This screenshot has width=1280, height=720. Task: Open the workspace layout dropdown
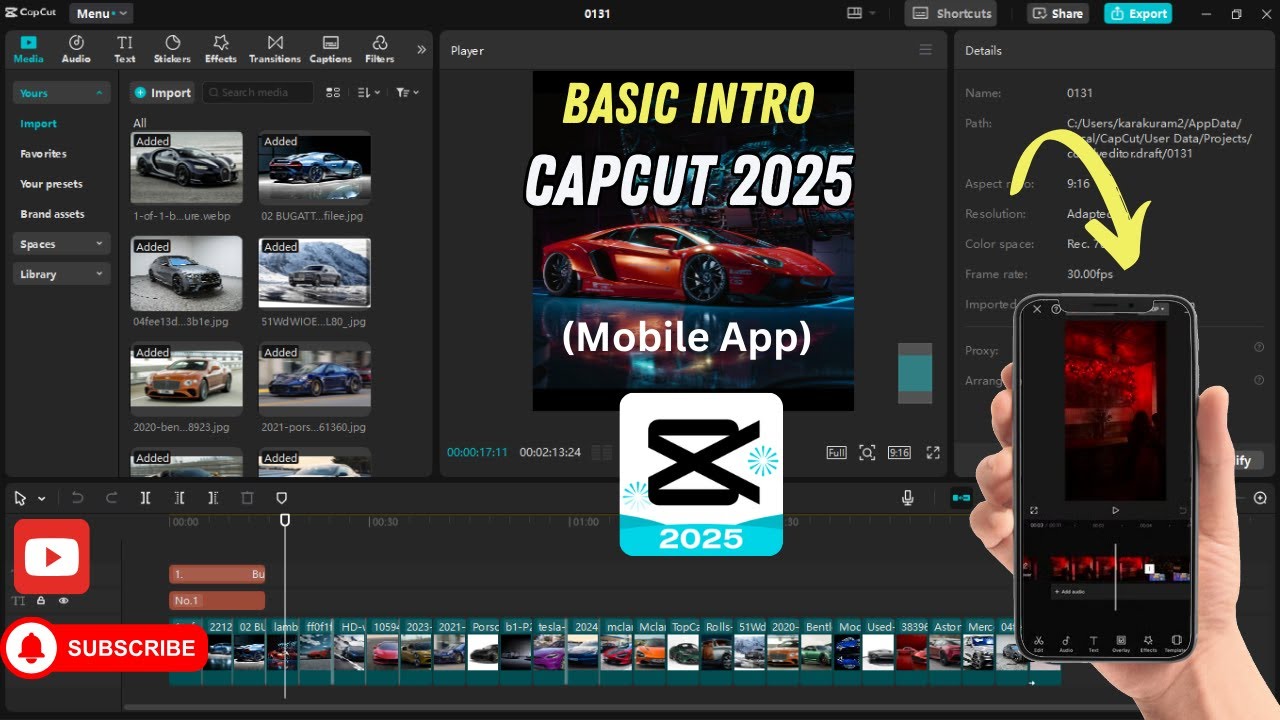(x=860, y=13)
